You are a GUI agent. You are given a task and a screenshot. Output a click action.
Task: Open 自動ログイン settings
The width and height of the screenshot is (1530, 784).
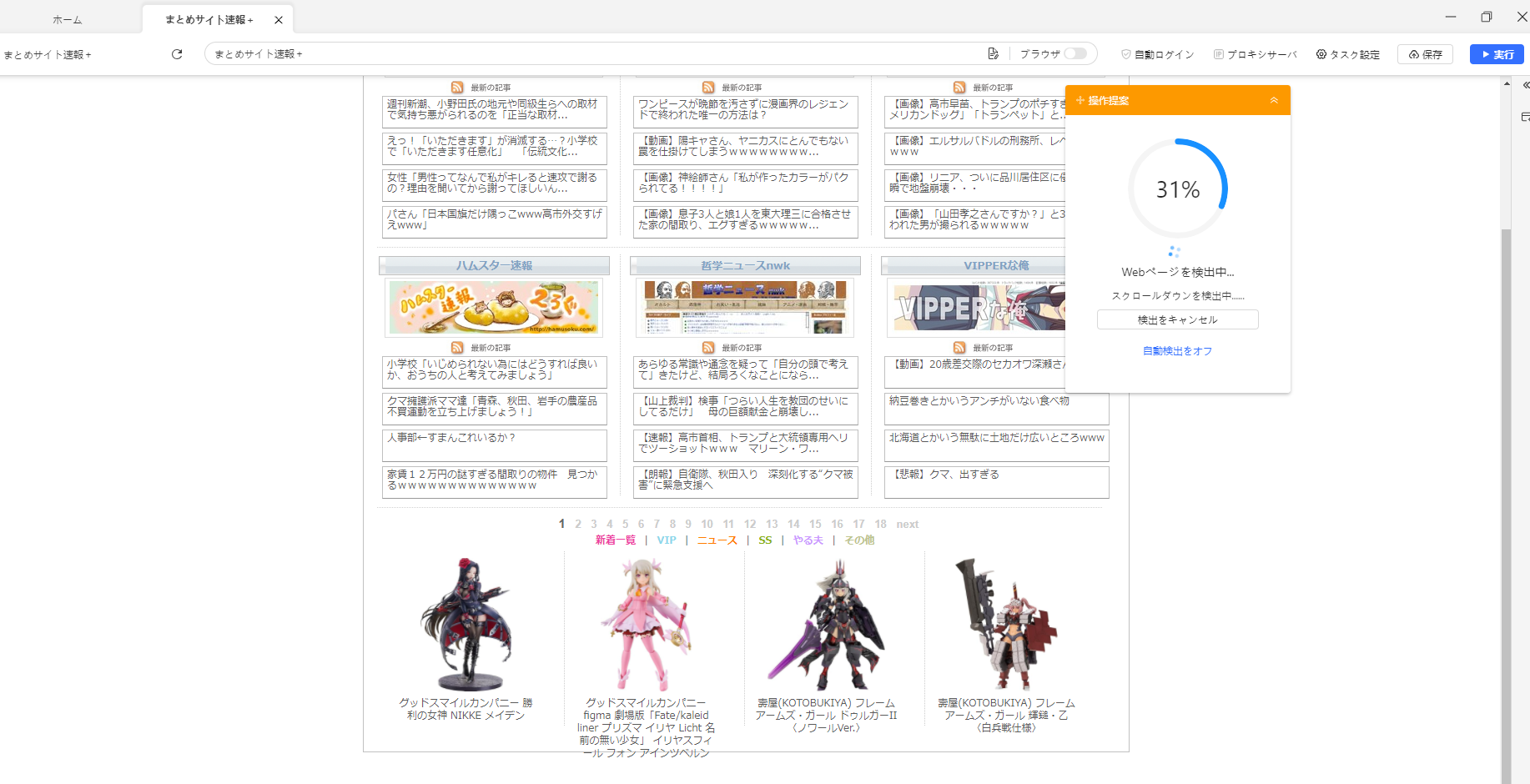tap(1157, 54)
